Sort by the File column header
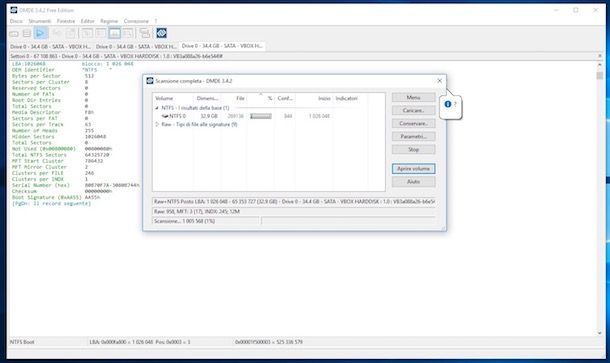This screenshot has width=610, height=363. click(233, 98)
